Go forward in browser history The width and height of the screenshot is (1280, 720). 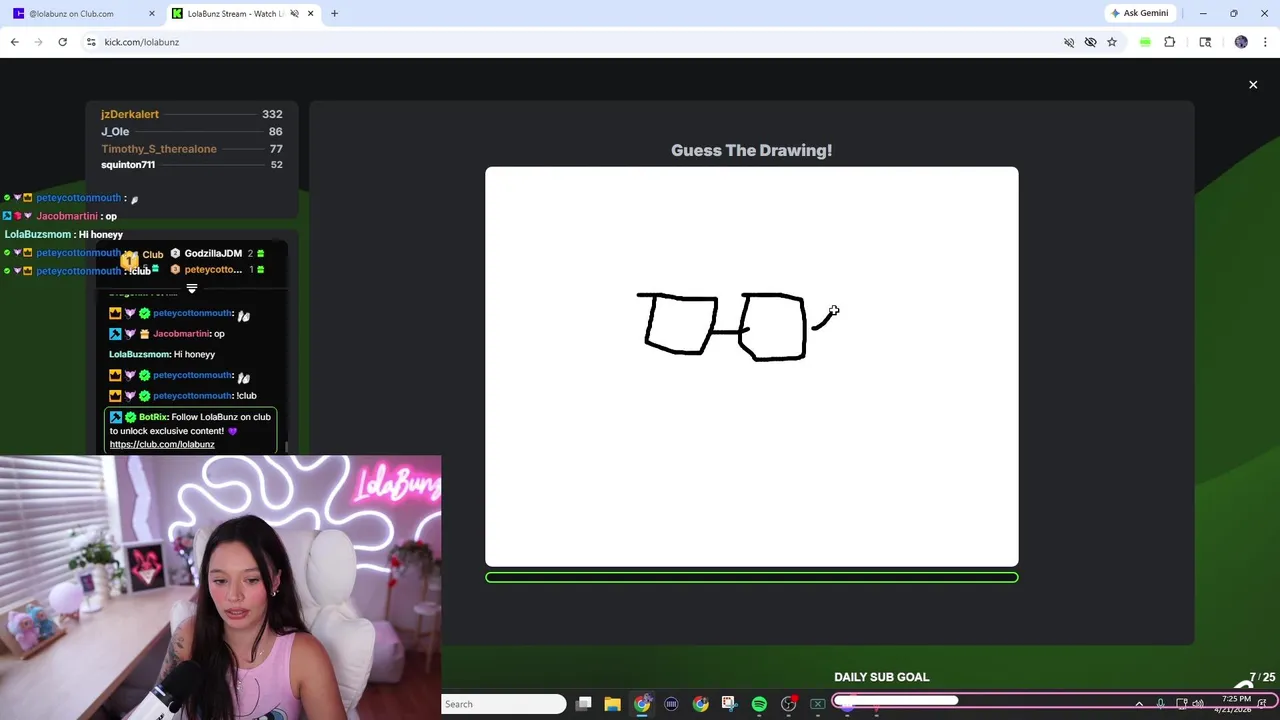[38, 42]
